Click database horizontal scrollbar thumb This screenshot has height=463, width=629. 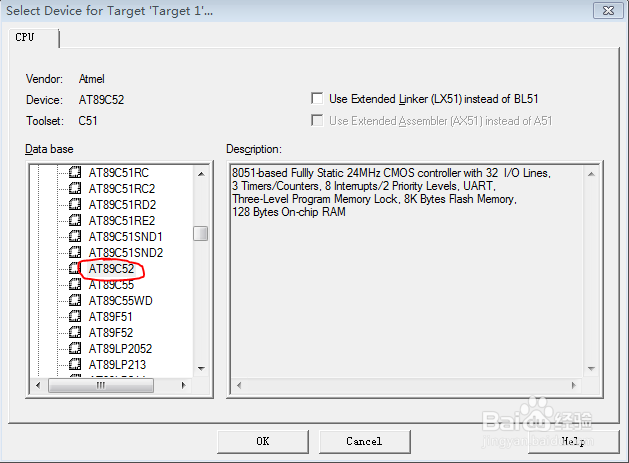pos(101,385)
